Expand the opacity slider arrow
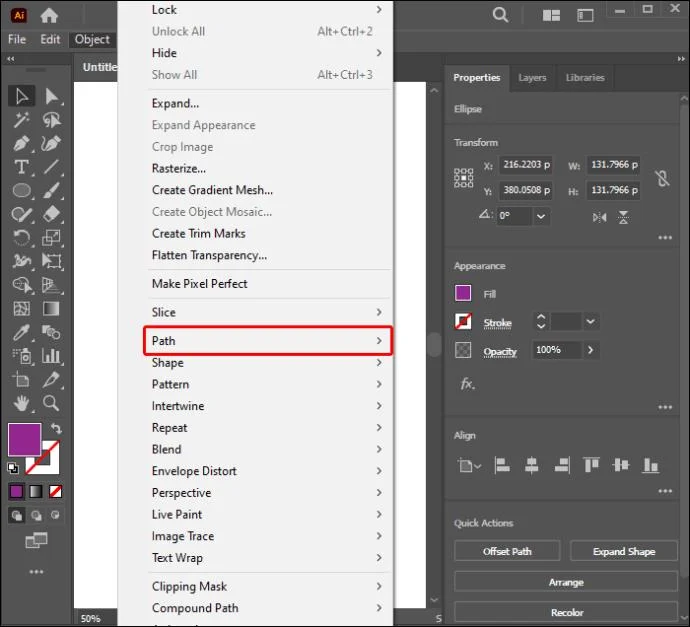This screenshot has height=627, width=690. tap(591, 350)
